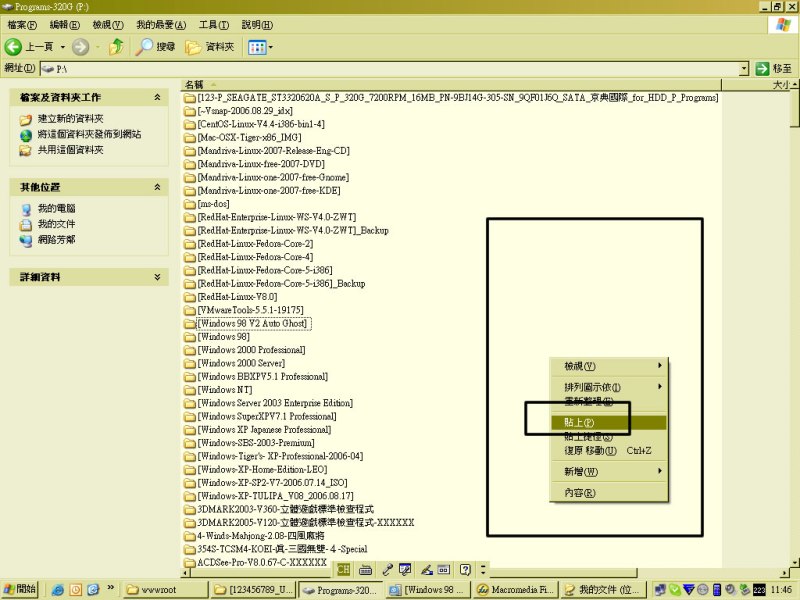Select the [Windows 98 V2 Auto Ghost] folder name
Image resolution: width=800 pixels, height=600 pixels.
click(253, 323)
